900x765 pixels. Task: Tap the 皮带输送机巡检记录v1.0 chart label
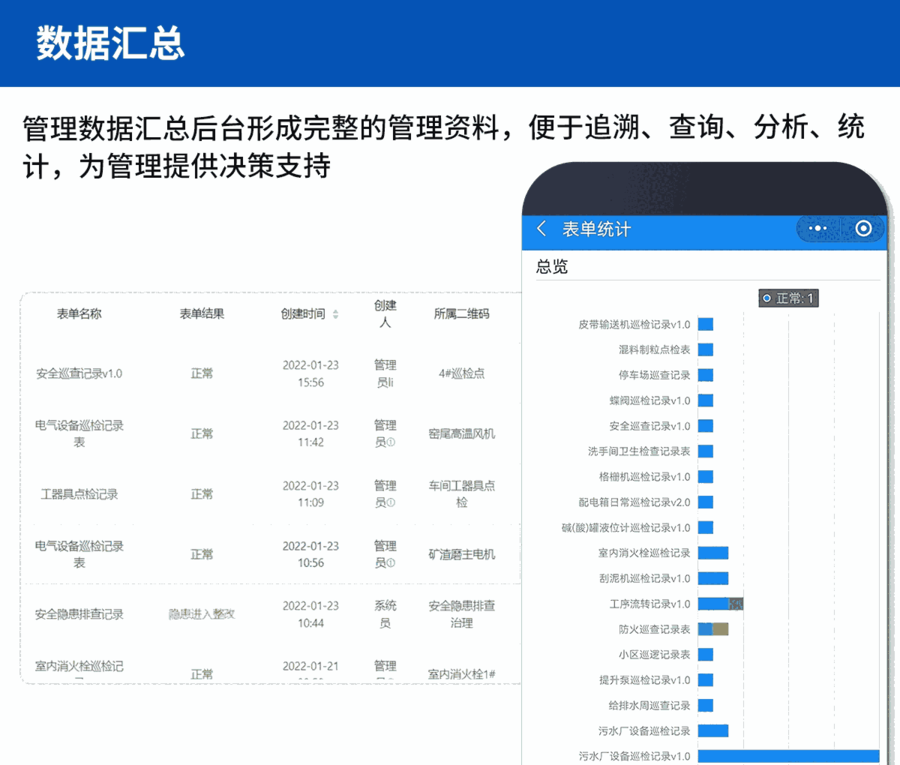pos(634,324)
